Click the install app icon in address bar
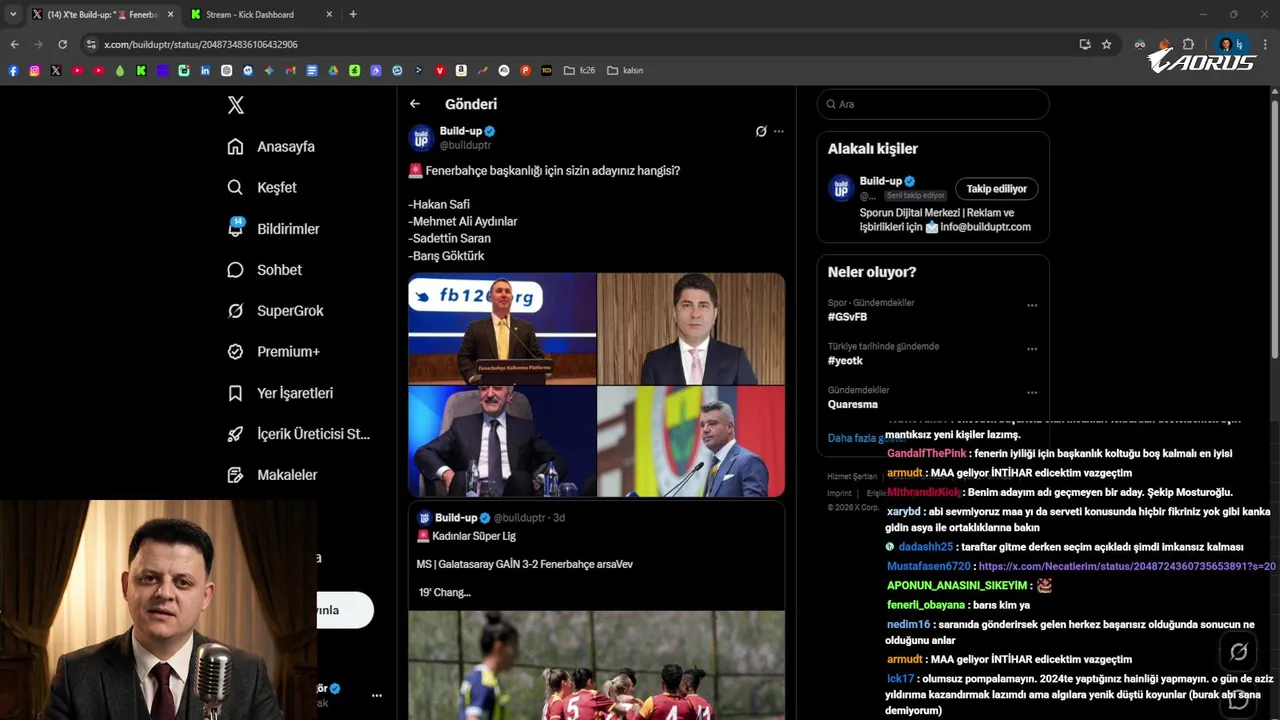Image resolution: width=1280 pixels, height=720 pixels. [x=1085, y=44]
